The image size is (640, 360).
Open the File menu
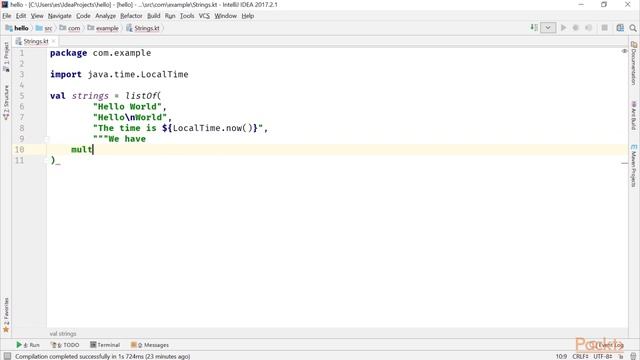[7, 16]
